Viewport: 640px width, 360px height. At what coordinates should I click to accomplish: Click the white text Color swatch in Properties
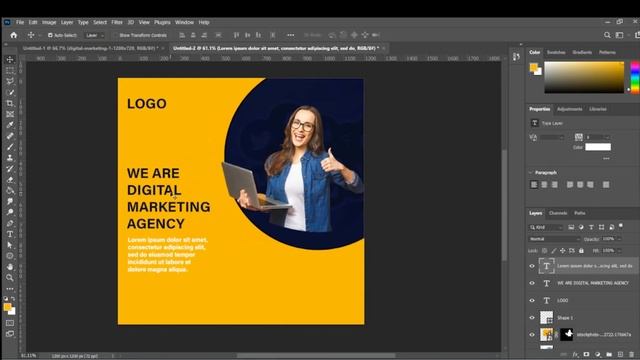[x=598, y=147]
